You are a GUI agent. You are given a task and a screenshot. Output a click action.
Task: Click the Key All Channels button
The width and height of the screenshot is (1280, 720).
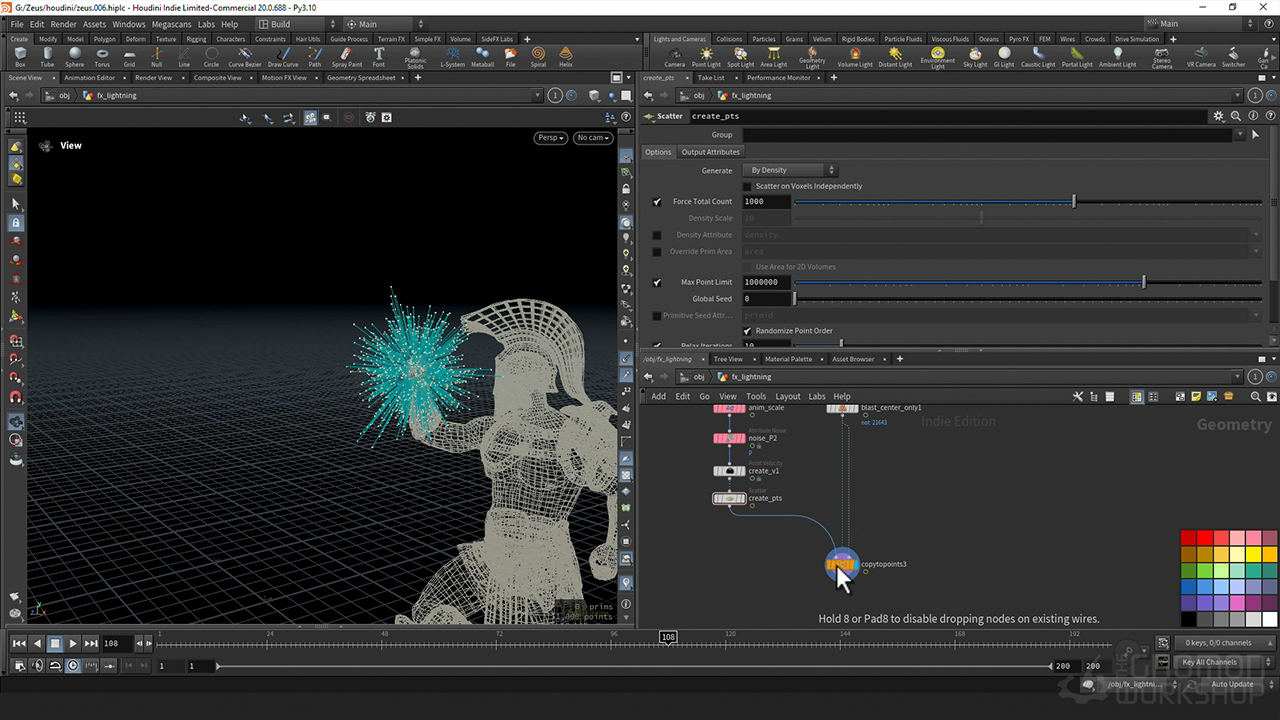point(1212,662)
